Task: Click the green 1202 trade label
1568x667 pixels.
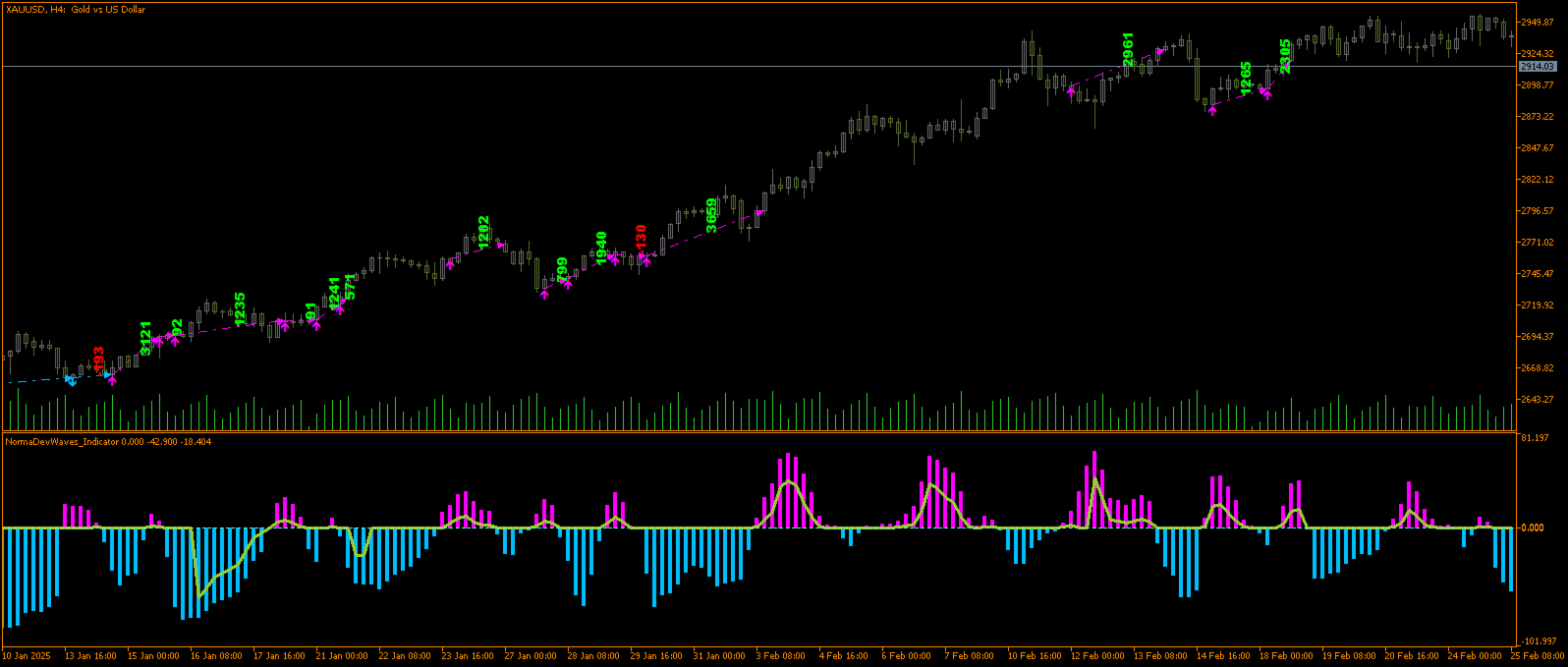Action: (483, 233)
